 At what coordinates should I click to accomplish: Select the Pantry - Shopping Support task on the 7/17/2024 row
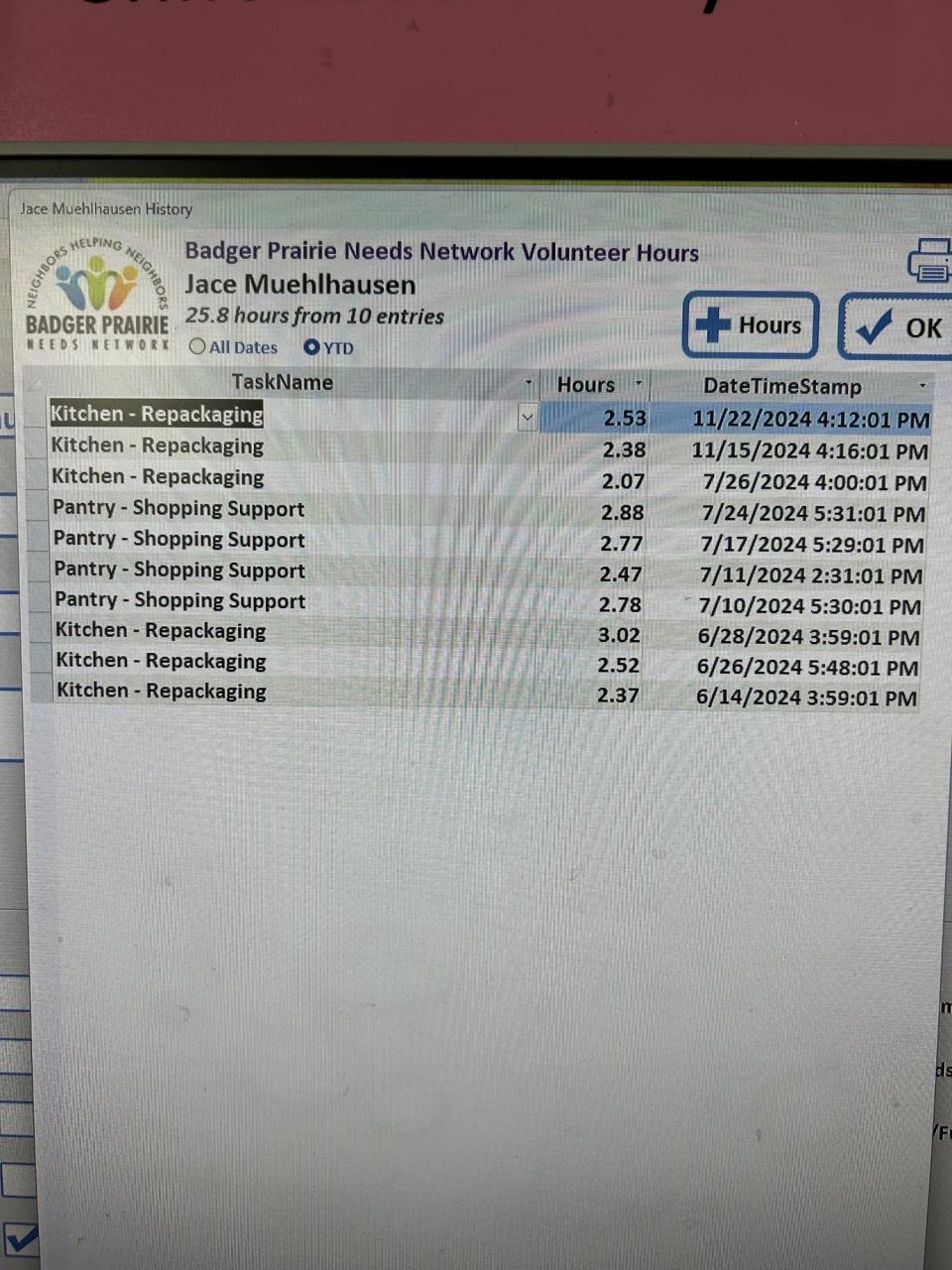pyautogui.click(x=179, y=539)
